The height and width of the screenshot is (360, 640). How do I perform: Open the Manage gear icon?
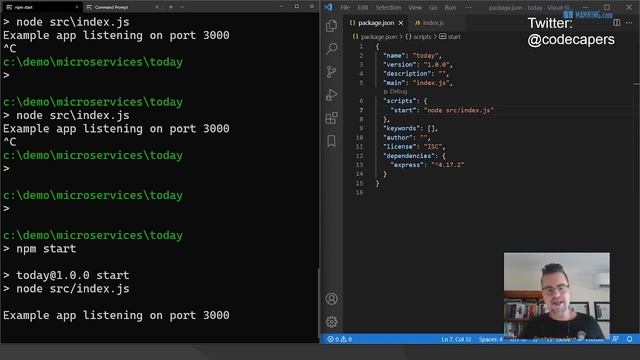pos(331,322)
